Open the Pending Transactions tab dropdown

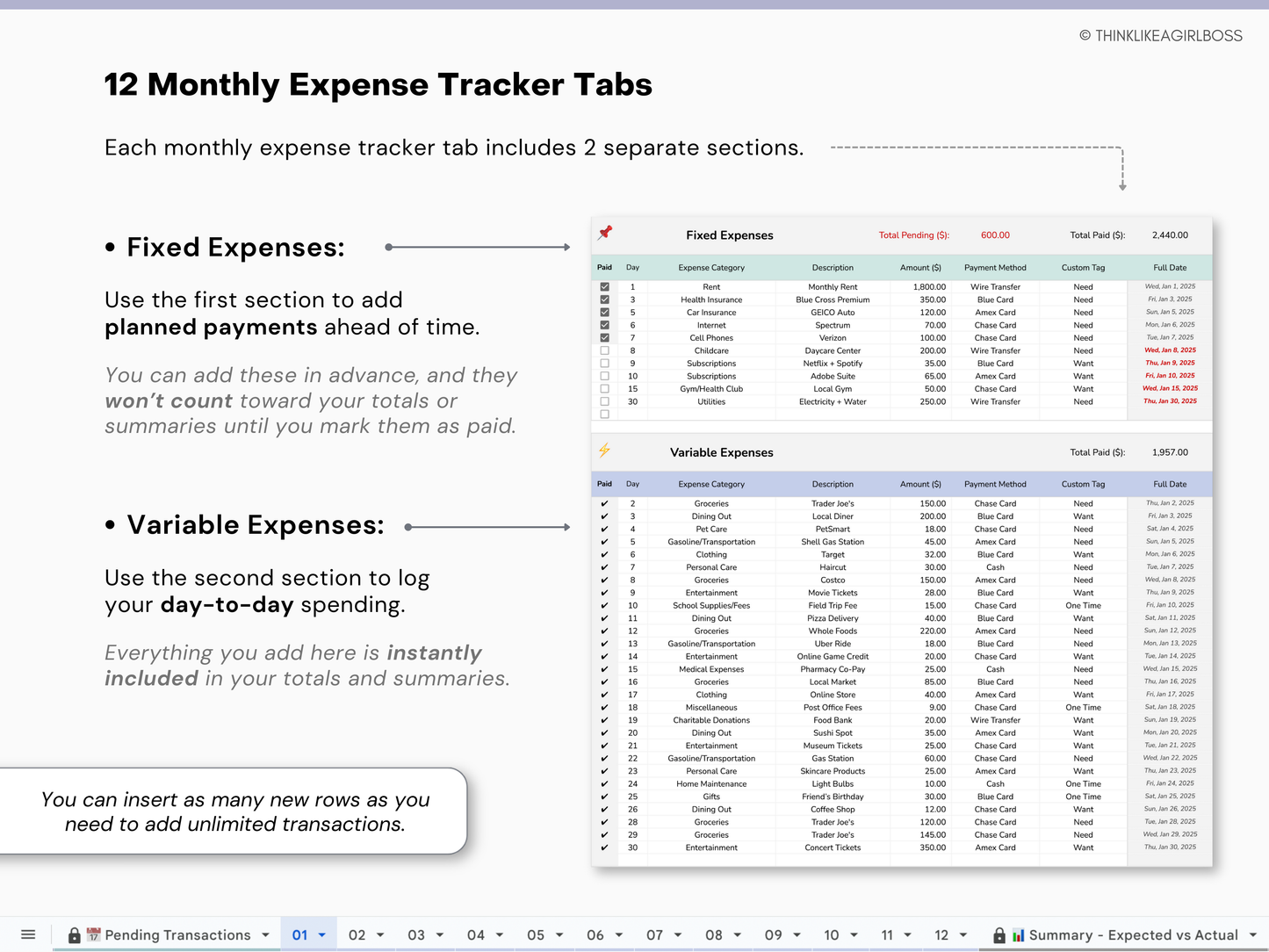tap(265, 934)
